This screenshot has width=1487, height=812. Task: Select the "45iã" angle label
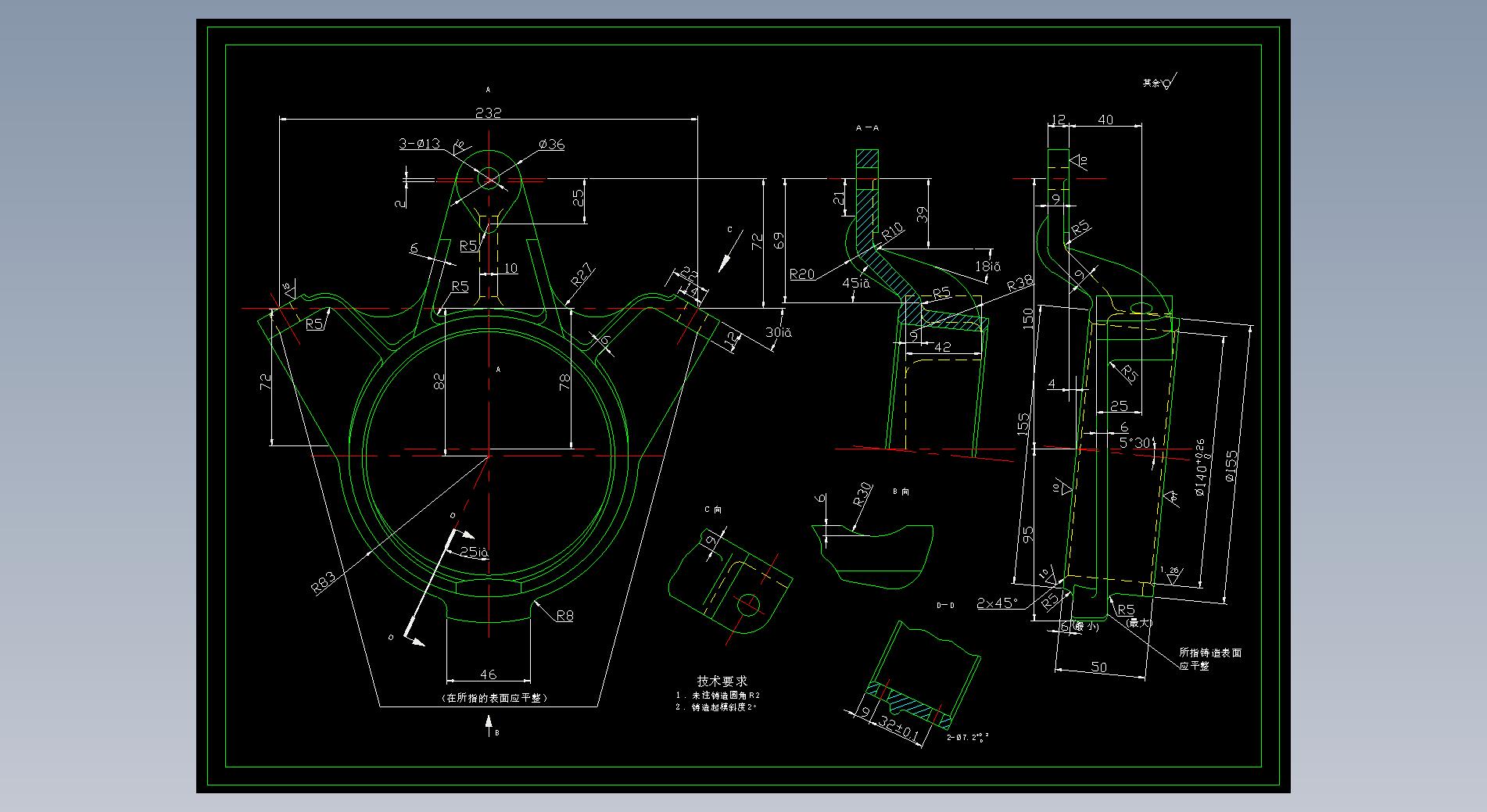click(856, 282)
